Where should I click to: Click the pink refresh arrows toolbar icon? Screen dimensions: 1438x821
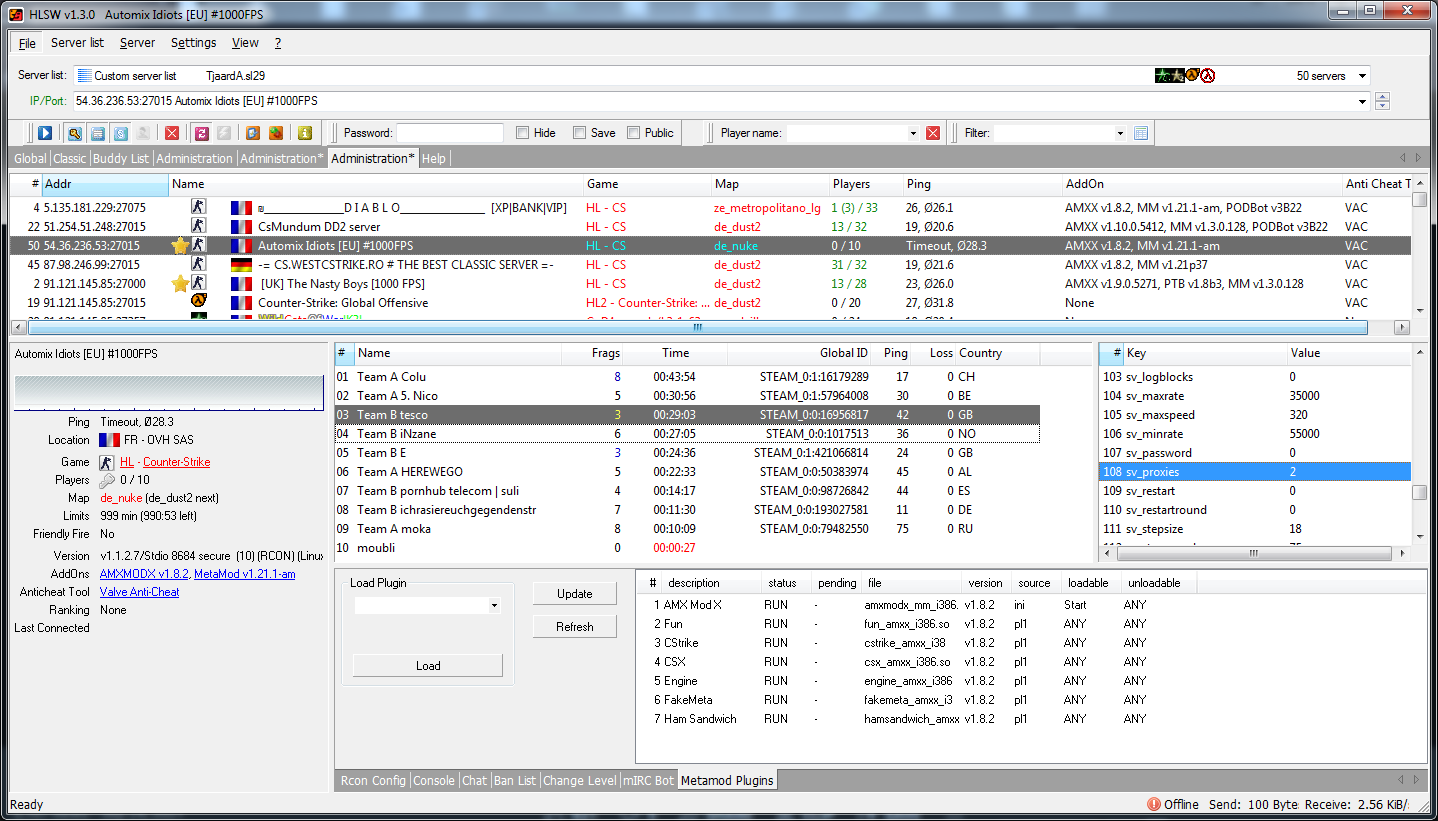[201, 132]
